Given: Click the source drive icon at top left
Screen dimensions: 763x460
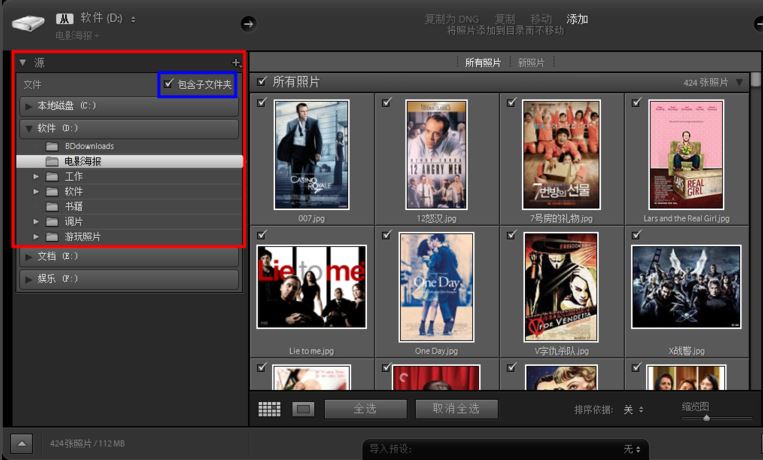Looking at the screenshot, I should pos(28,22).
